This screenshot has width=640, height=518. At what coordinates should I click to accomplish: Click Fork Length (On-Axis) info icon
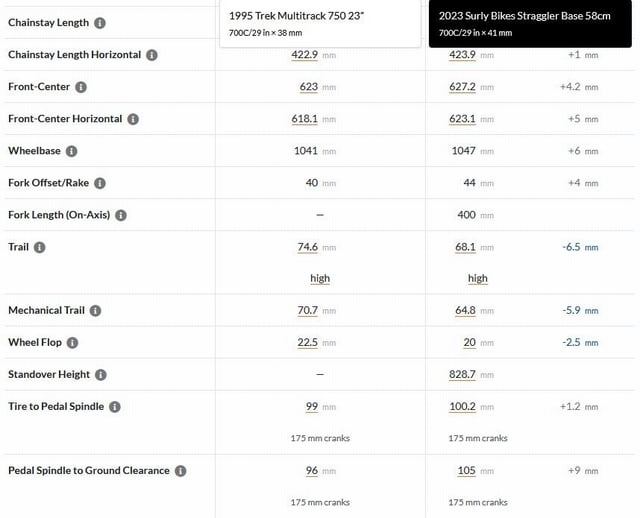tap(121, 215)
